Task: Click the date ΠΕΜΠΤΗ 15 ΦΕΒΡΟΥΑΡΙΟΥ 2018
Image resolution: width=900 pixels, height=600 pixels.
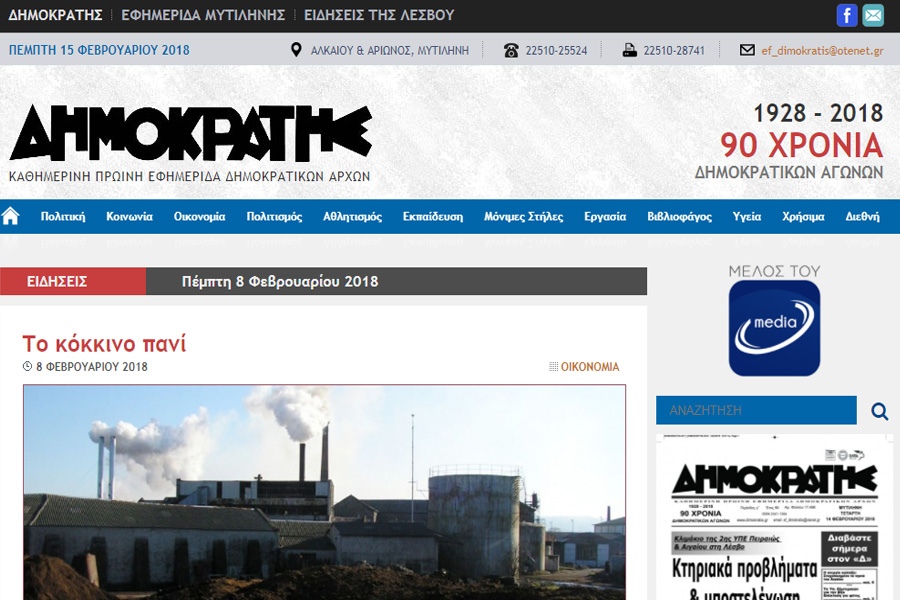Action: tap(99, 50)
